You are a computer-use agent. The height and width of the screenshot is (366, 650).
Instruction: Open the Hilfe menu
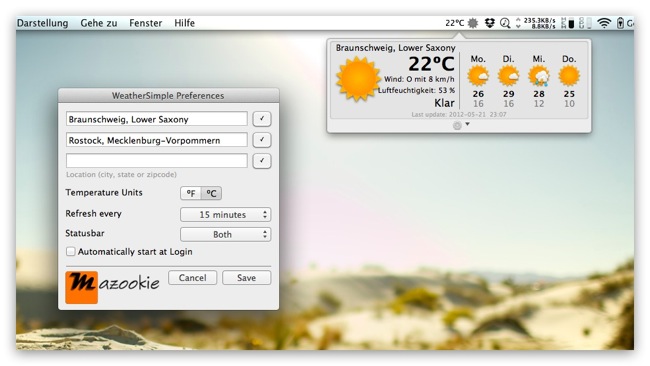184,23
